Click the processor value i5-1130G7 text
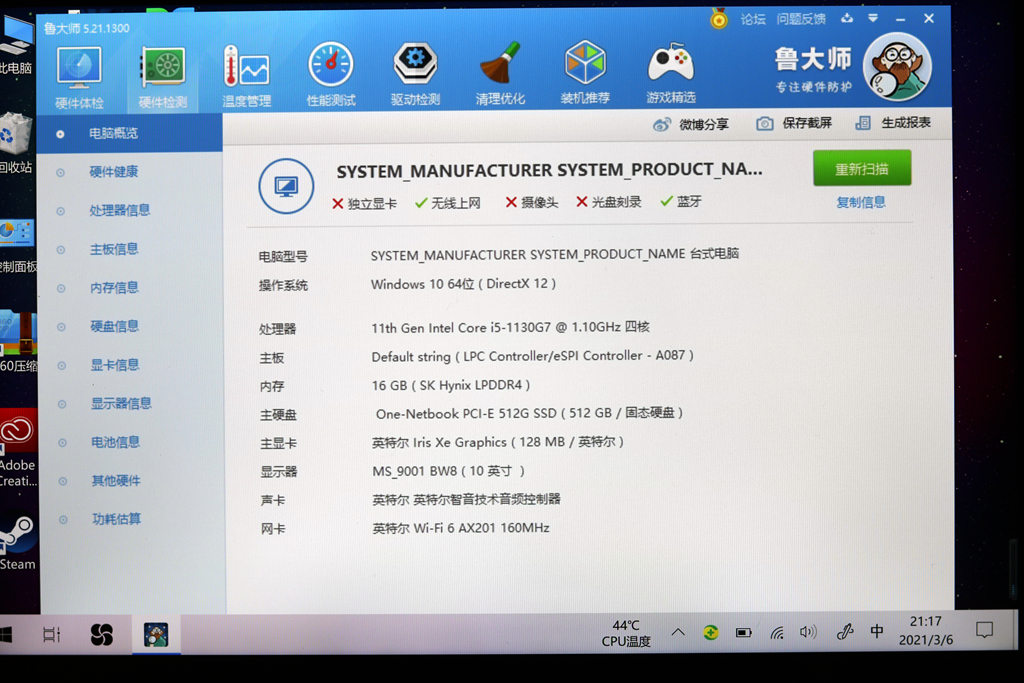The width and height of the screenshot is (1024, 683). point(510,327)
